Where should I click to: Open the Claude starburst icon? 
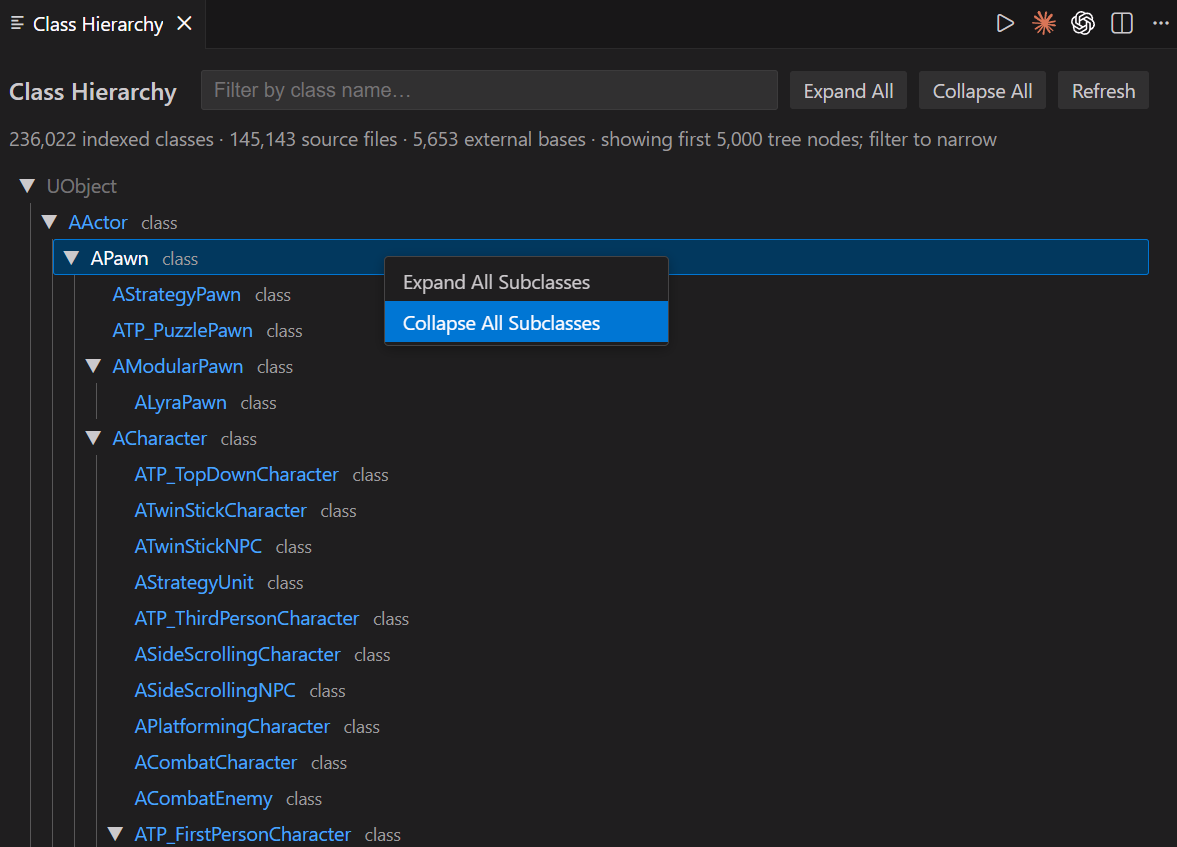(1043, 23)
